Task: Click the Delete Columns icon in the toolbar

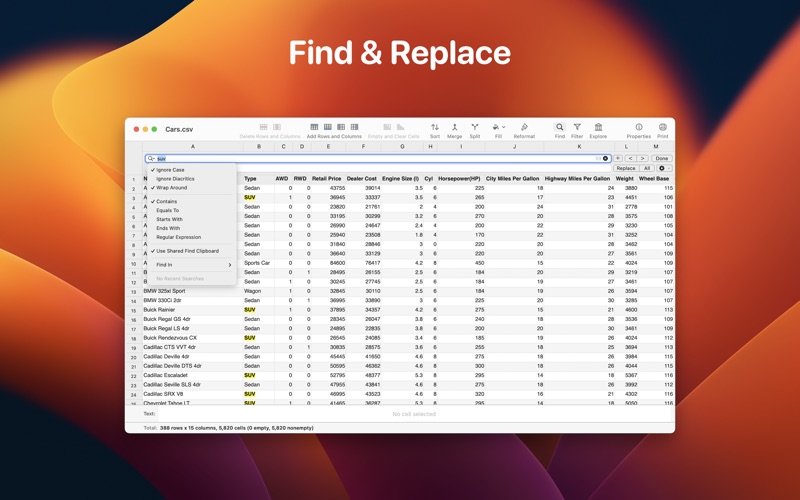Action: click(277, 127)
